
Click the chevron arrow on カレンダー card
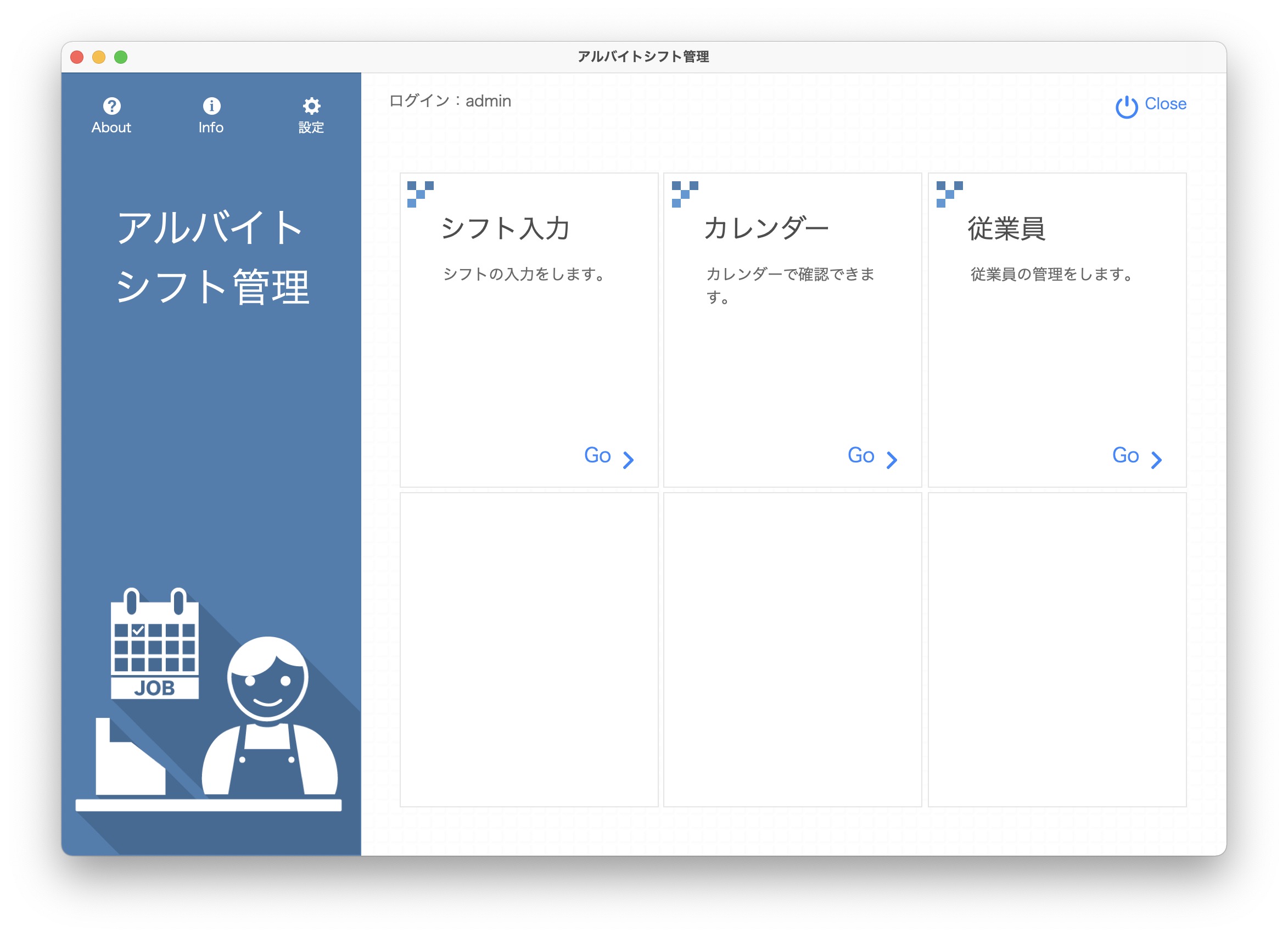892,460
